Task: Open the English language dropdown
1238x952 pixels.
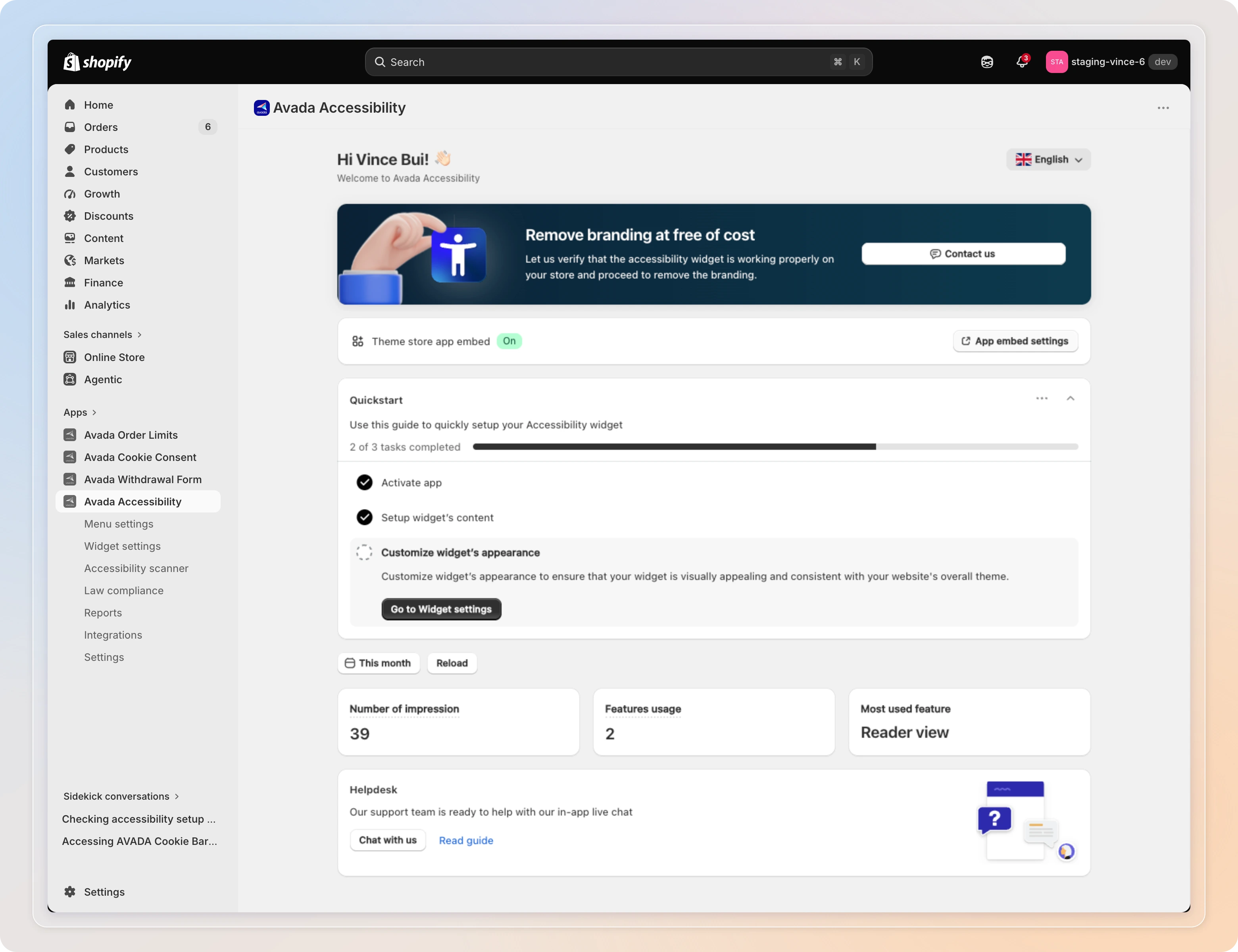Action: click(x=1048, y=160)
